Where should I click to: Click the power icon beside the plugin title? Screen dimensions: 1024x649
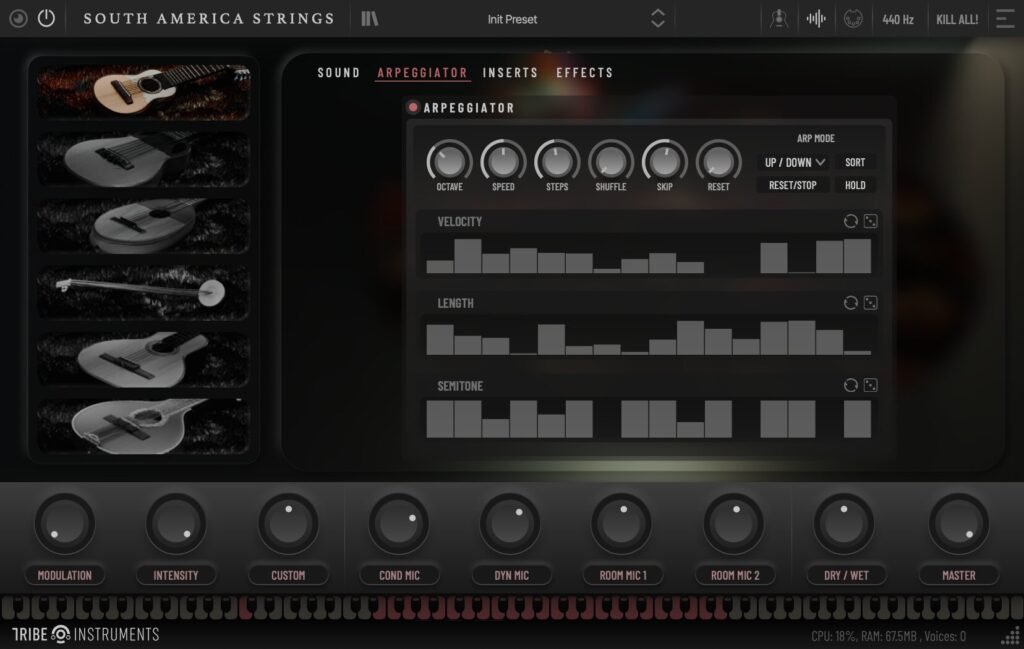(x=46, y=18)
